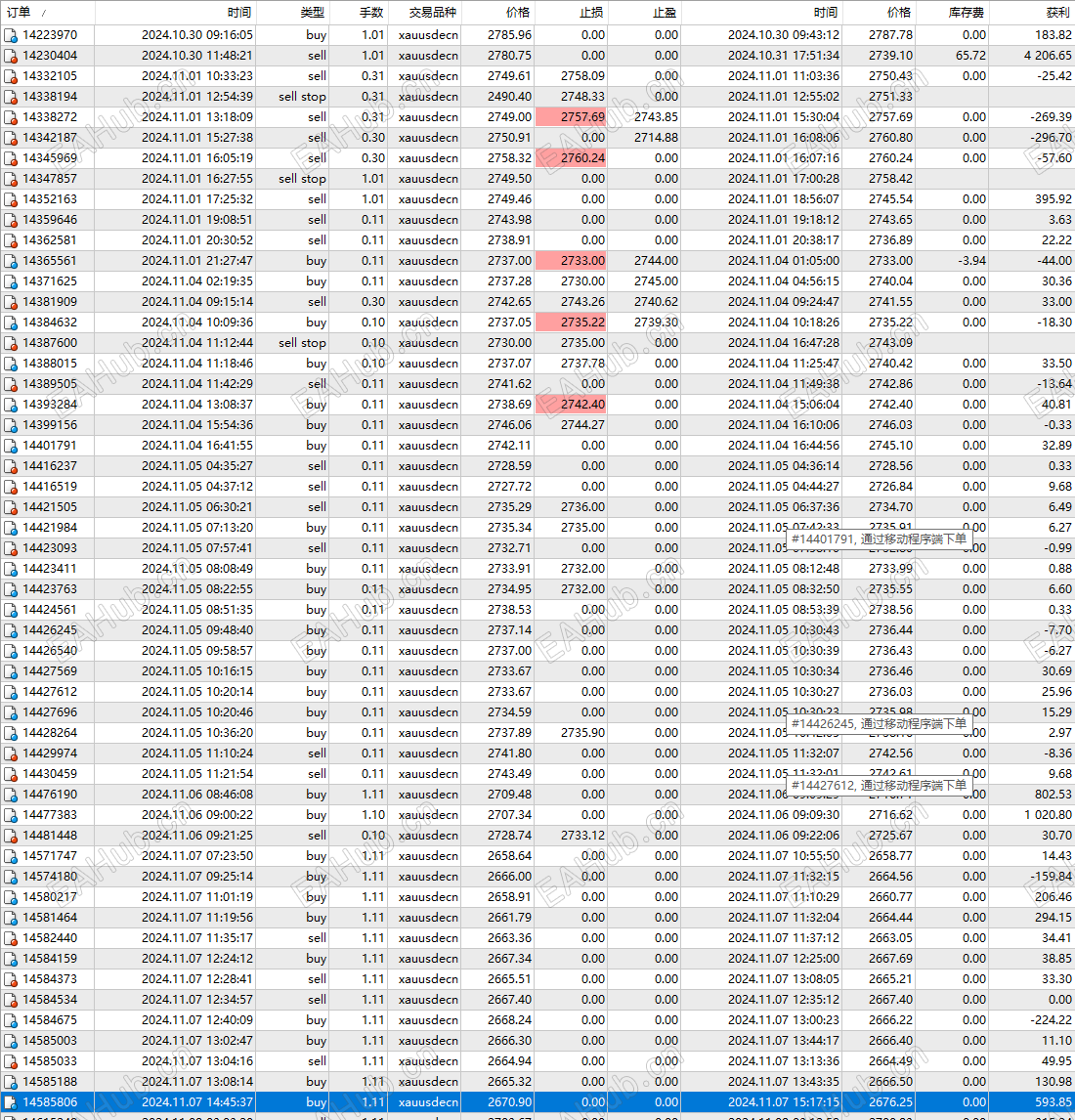Click the price 2490.40
Viewport: 1075px width, 1120px height.
(x=509, y=97)
